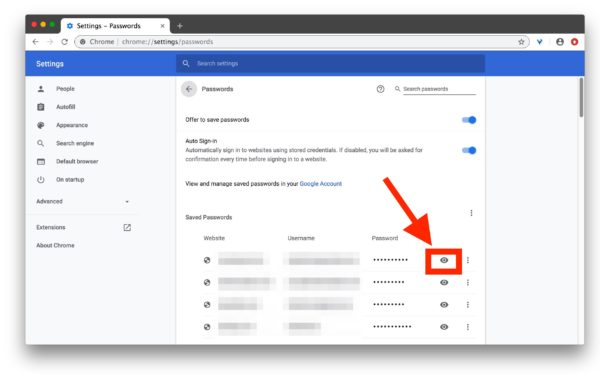Open the Google Account link
Viewport: 600px width, 374px height.
[321, 184]
